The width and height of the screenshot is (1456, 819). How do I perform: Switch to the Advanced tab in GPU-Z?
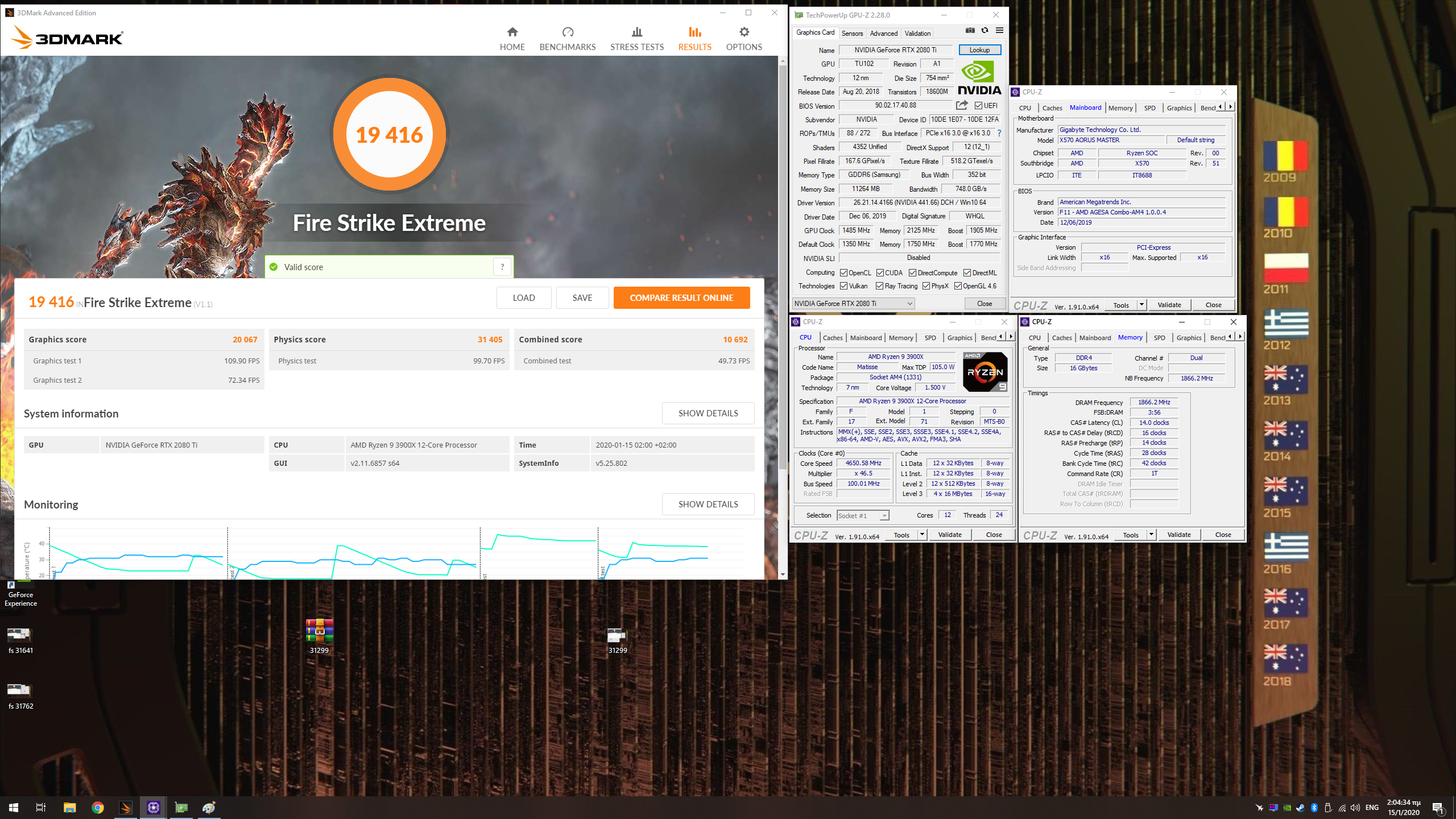coord(884,33)
